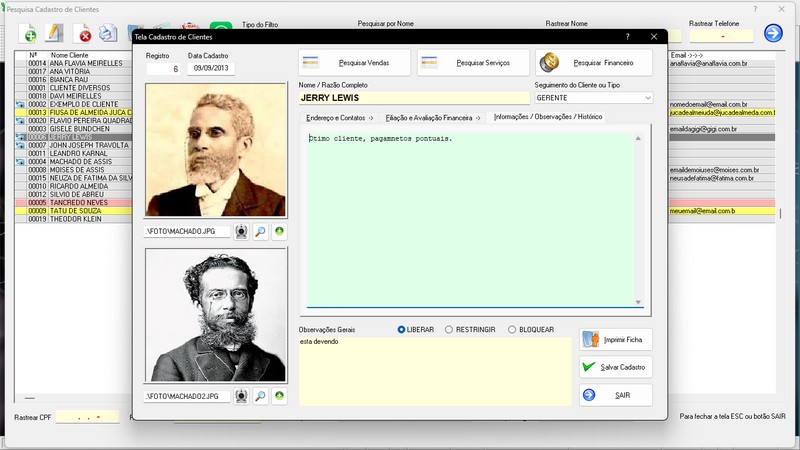Image resolution: width=800 pixels, height=450 pixels.
Task: Click the help question mark in the dialog title bar
Action: pyautogui.click(x=628, y=37)
